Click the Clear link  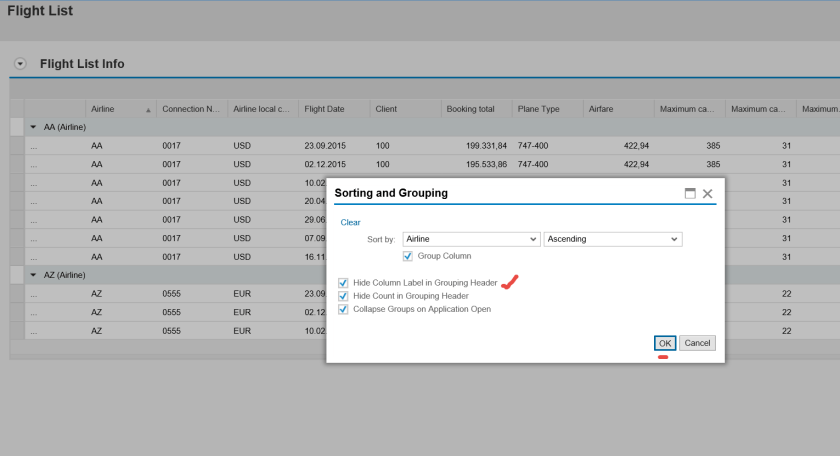(350, 222)
